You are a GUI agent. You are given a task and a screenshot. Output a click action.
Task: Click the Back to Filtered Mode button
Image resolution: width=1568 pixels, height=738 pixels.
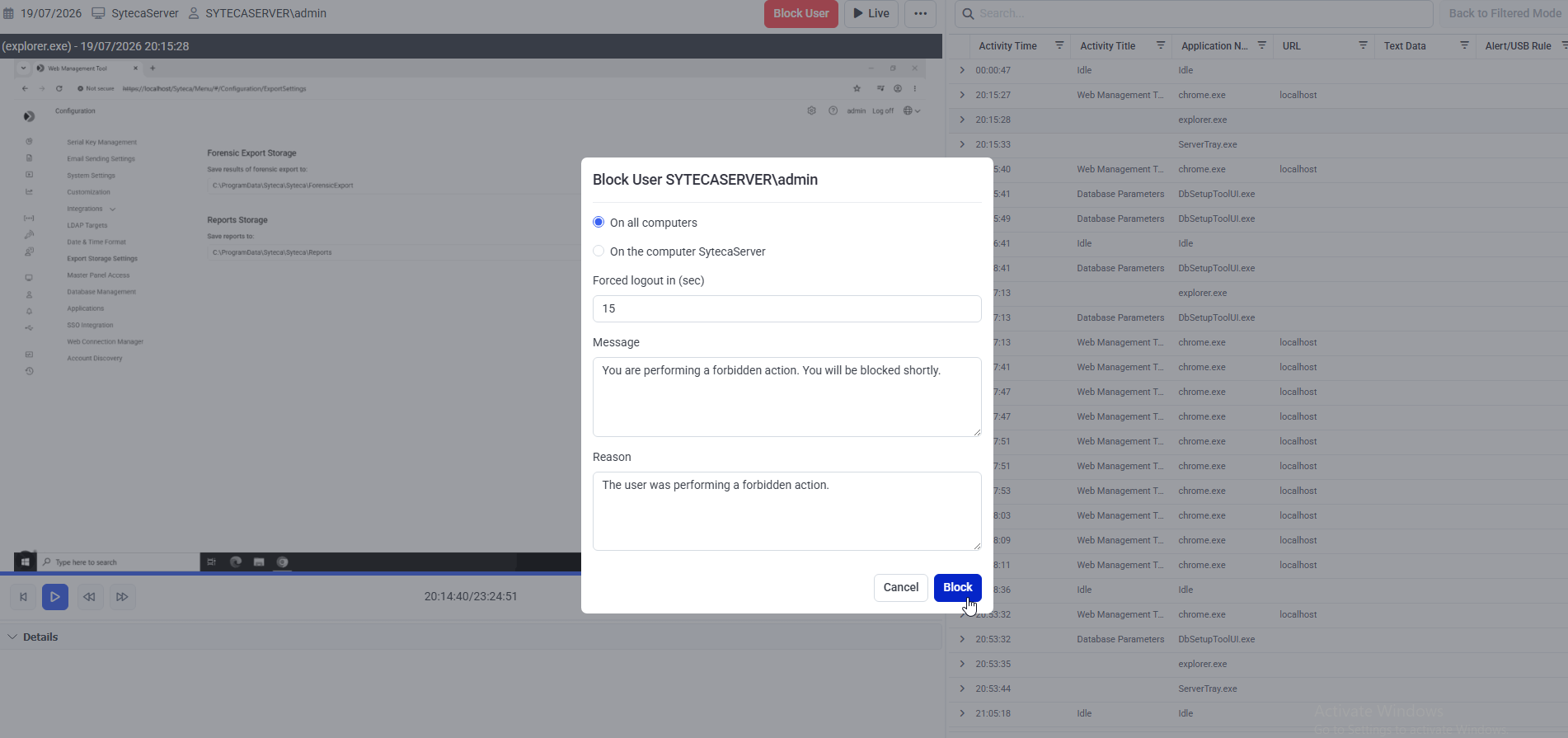1505,13
